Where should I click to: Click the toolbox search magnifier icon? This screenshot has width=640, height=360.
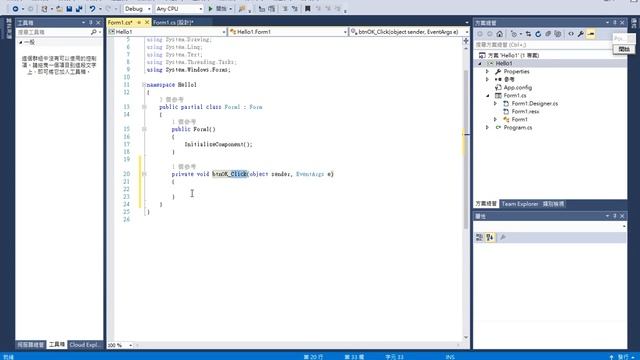coord(93,32)
